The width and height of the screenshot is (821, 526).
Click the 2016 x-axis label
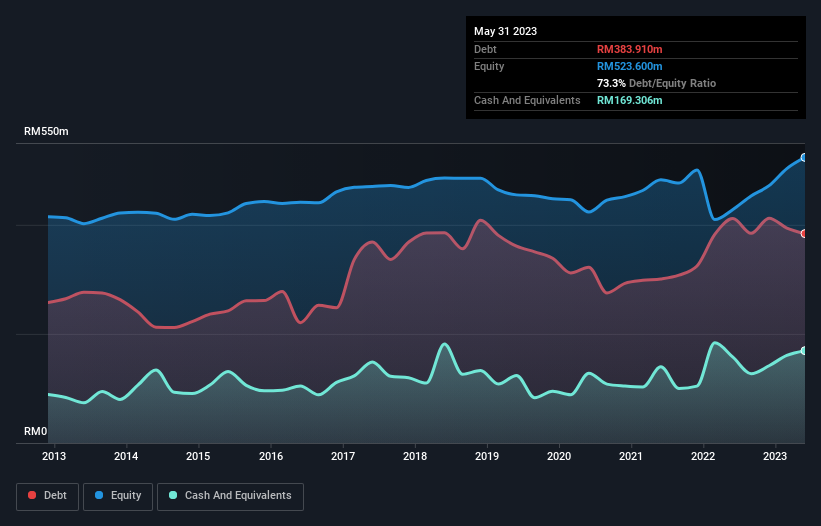[x=271, y=456]
